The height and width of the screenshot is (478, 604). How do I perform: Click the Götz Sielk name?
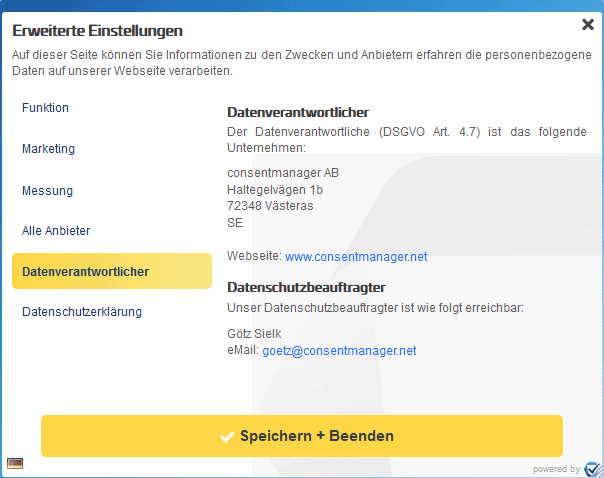tap(254, 334)
